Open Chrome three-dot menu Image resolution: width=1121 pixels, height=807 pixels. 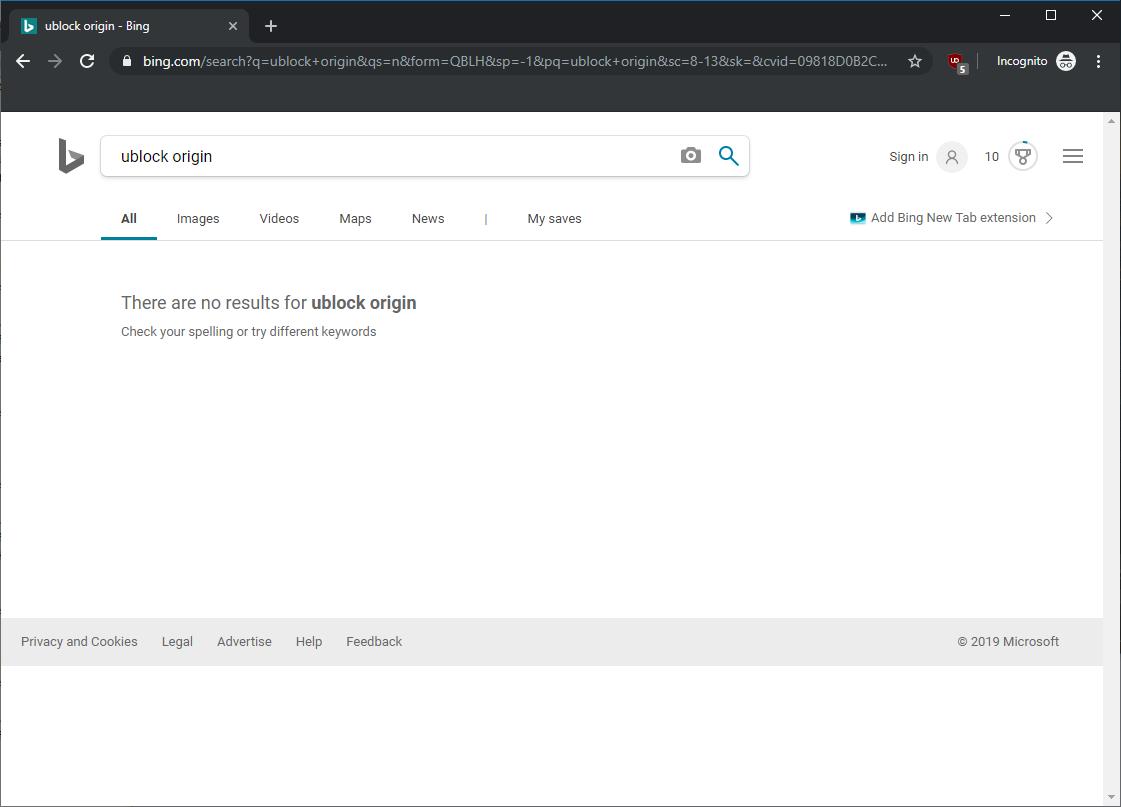pyautogui.click(x=1098, y=61)
